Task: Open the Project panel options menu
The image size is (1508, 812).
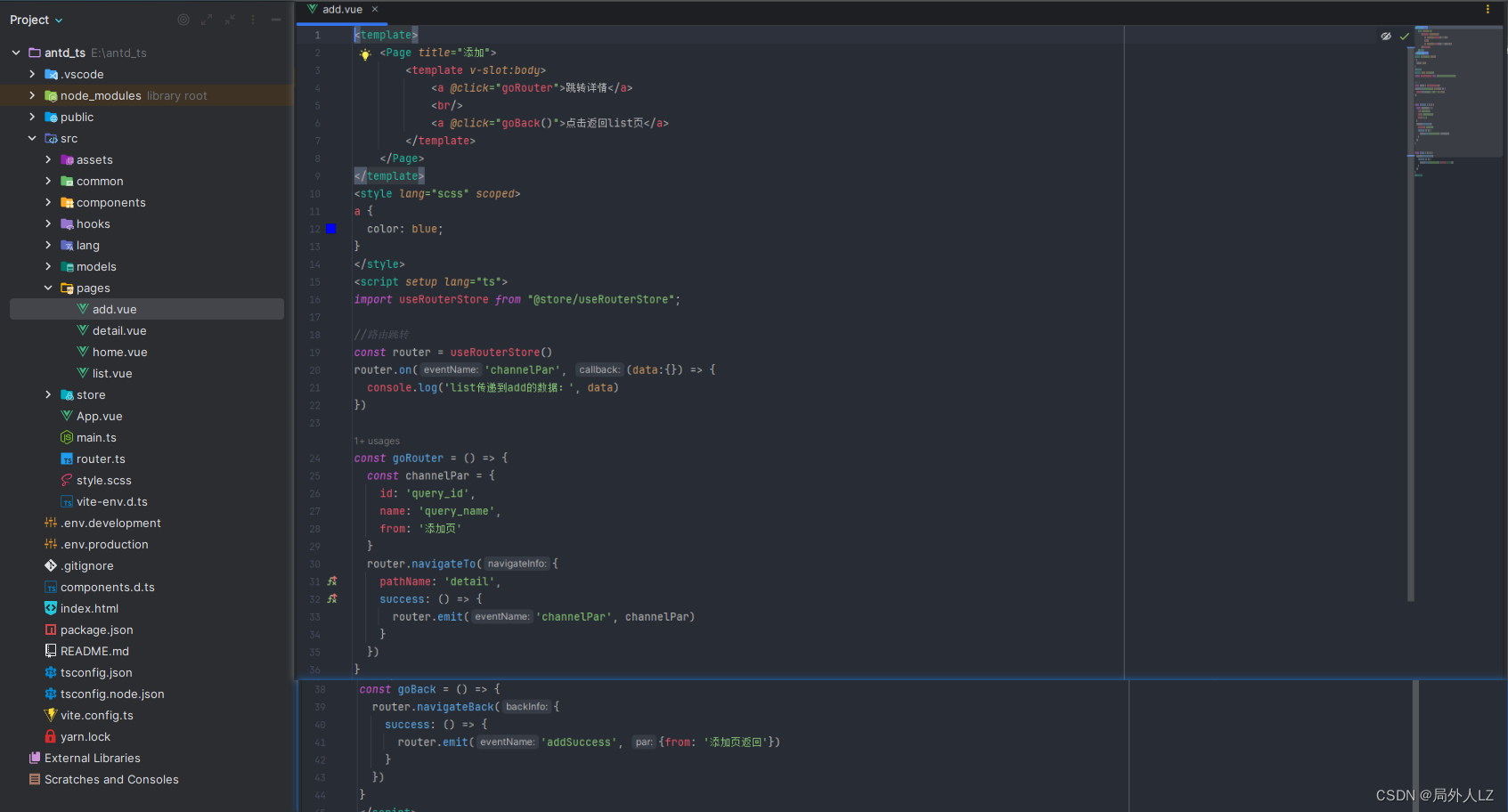Action: (x=253, y=20)
